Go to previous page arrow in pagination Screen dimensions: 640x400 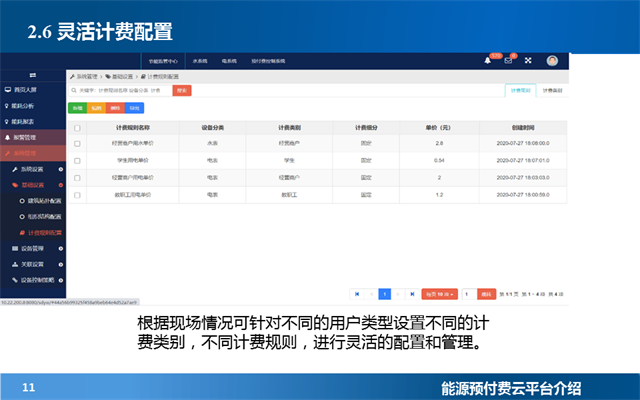pos(371,294)
